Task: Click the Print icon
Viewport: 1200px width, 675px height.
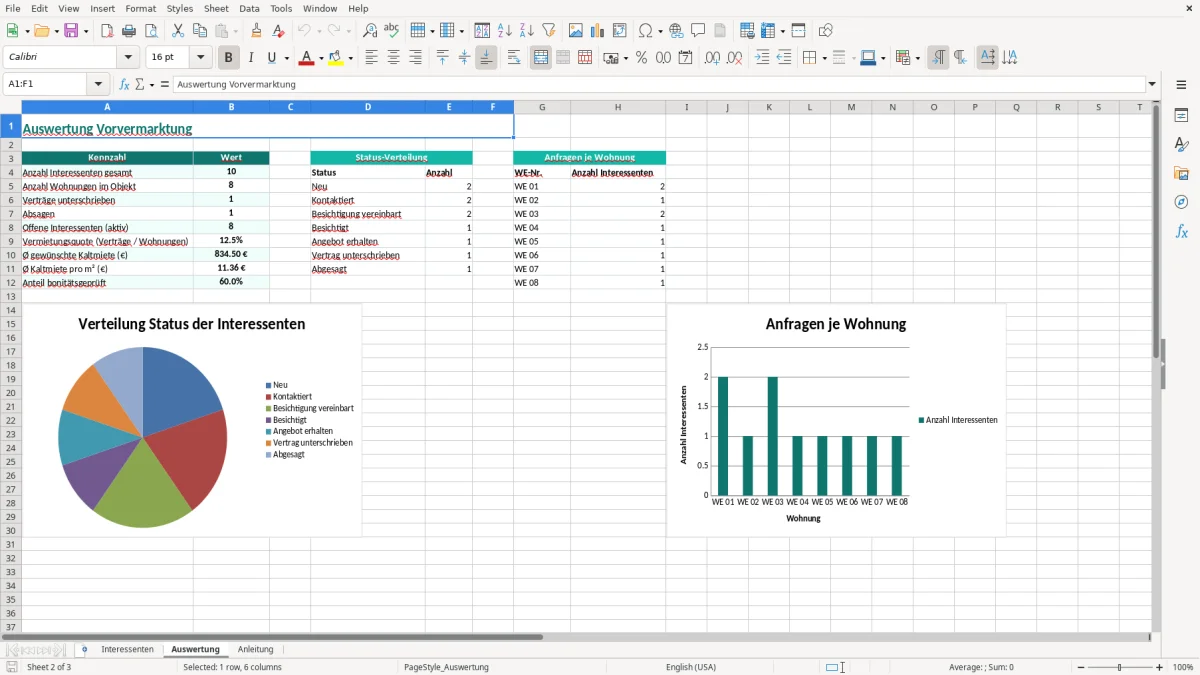Action: tap(129, 31)
